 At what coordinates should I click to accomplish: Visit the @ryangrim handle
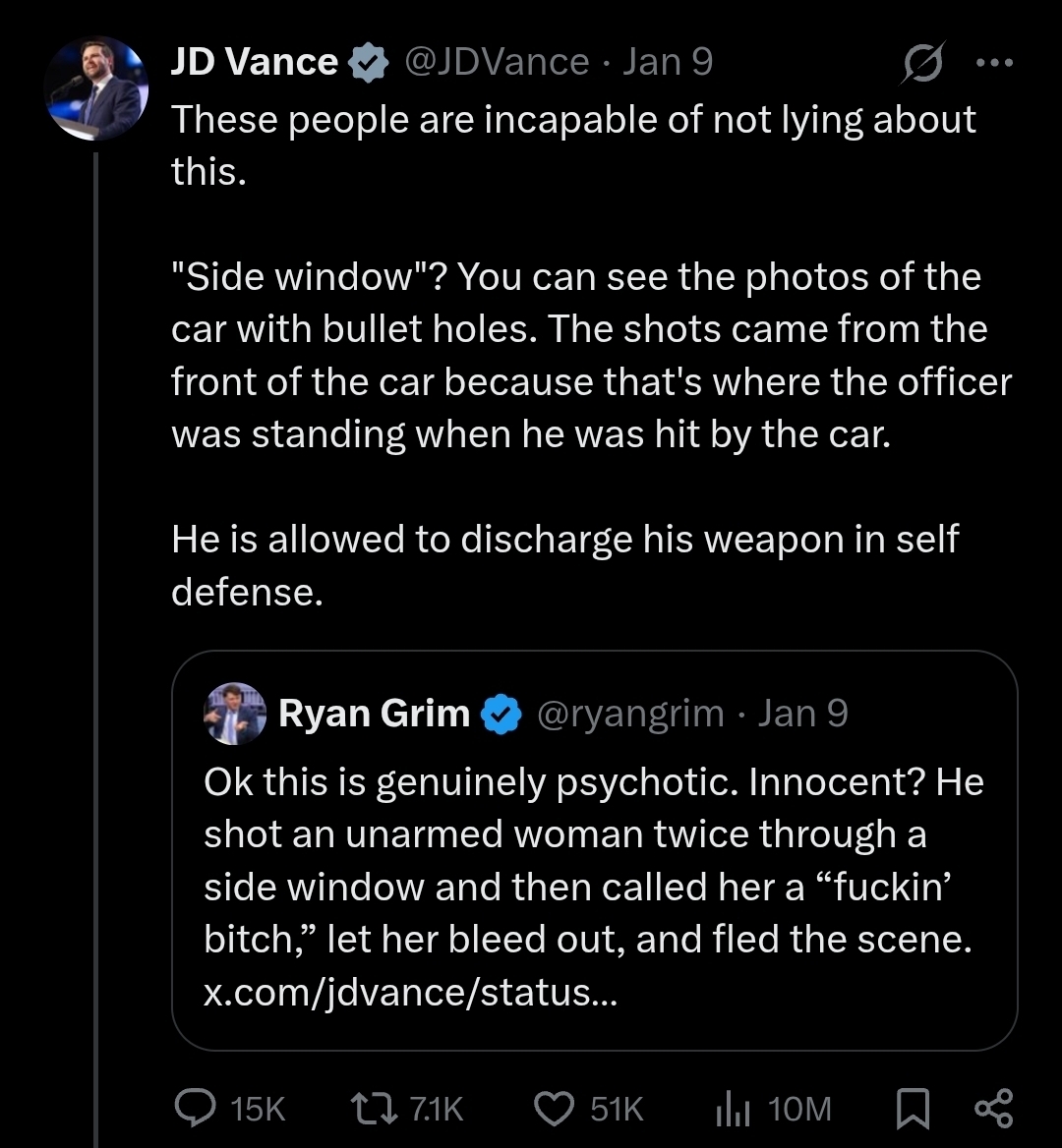[630, 713]
